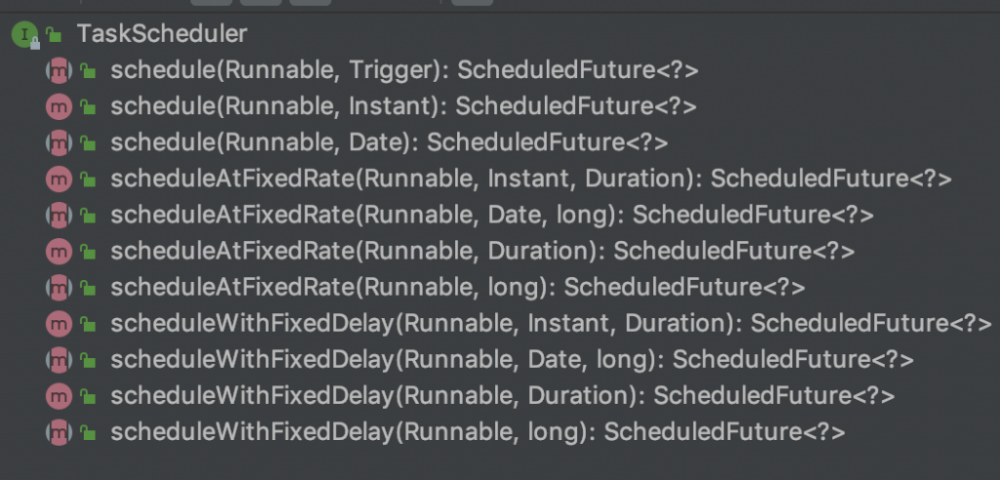The image size is (1000, 480).
Task: Click method icon of scheduleWithFixedDelay(Runnable, Duration)
Action: click(x=59, y=396)
